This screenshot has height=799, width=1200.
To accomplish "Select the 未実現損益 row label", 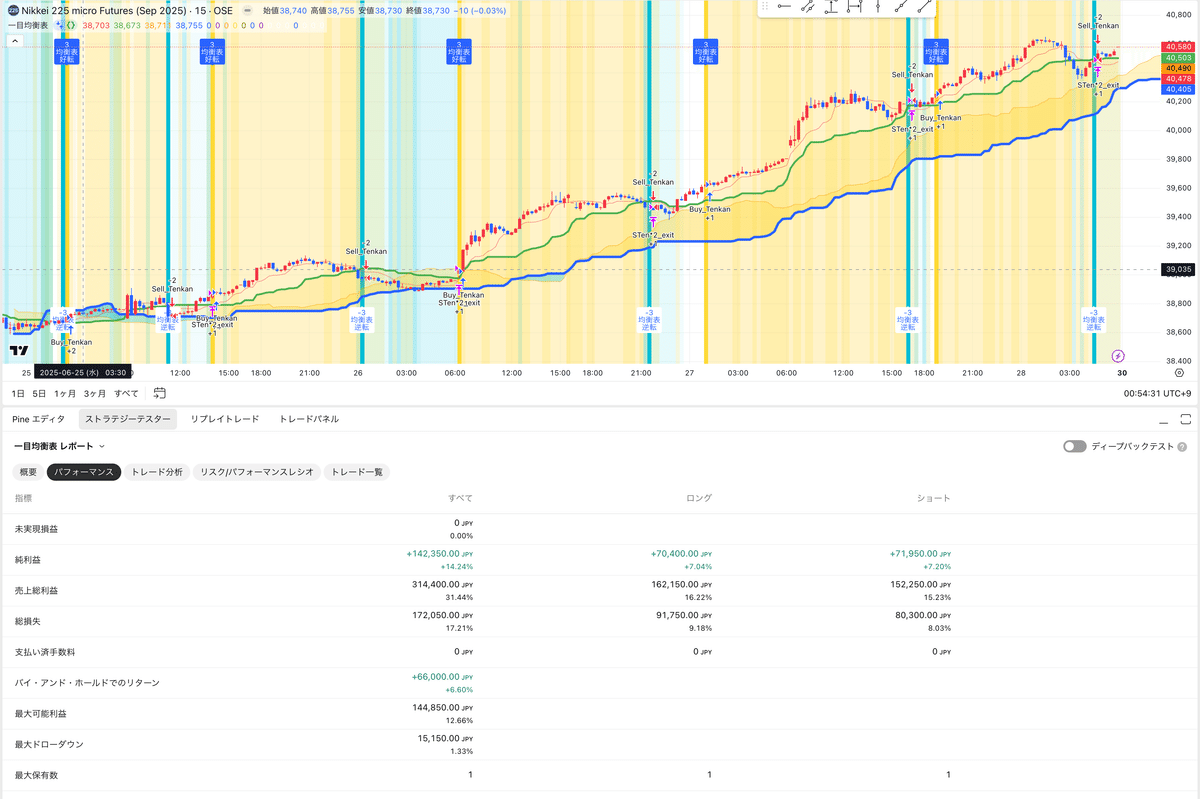I will 36,528.
